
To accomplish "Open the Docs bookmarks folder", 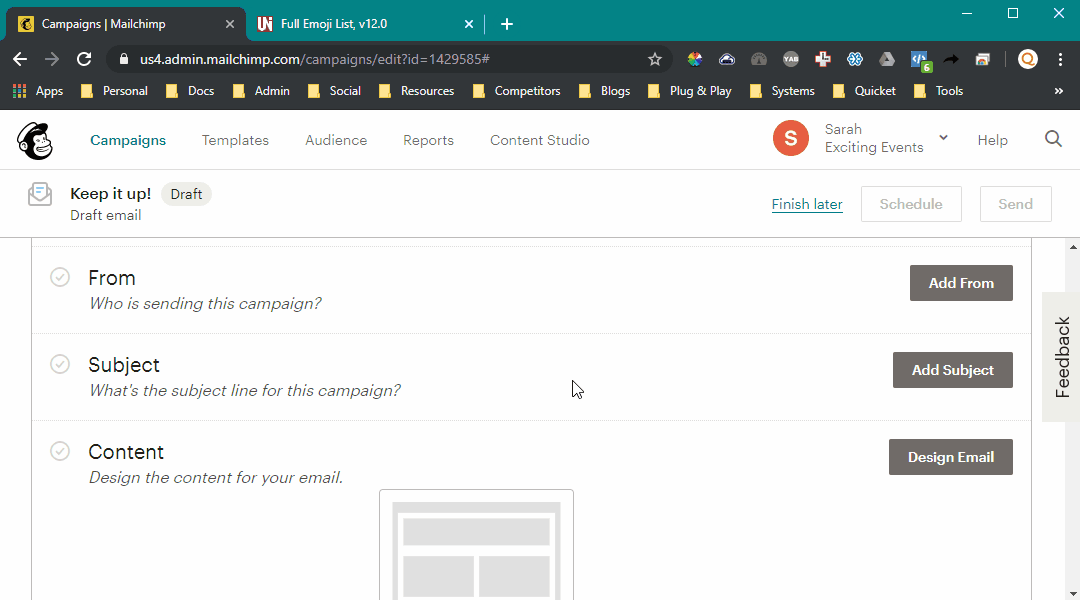I will [190, 91].
